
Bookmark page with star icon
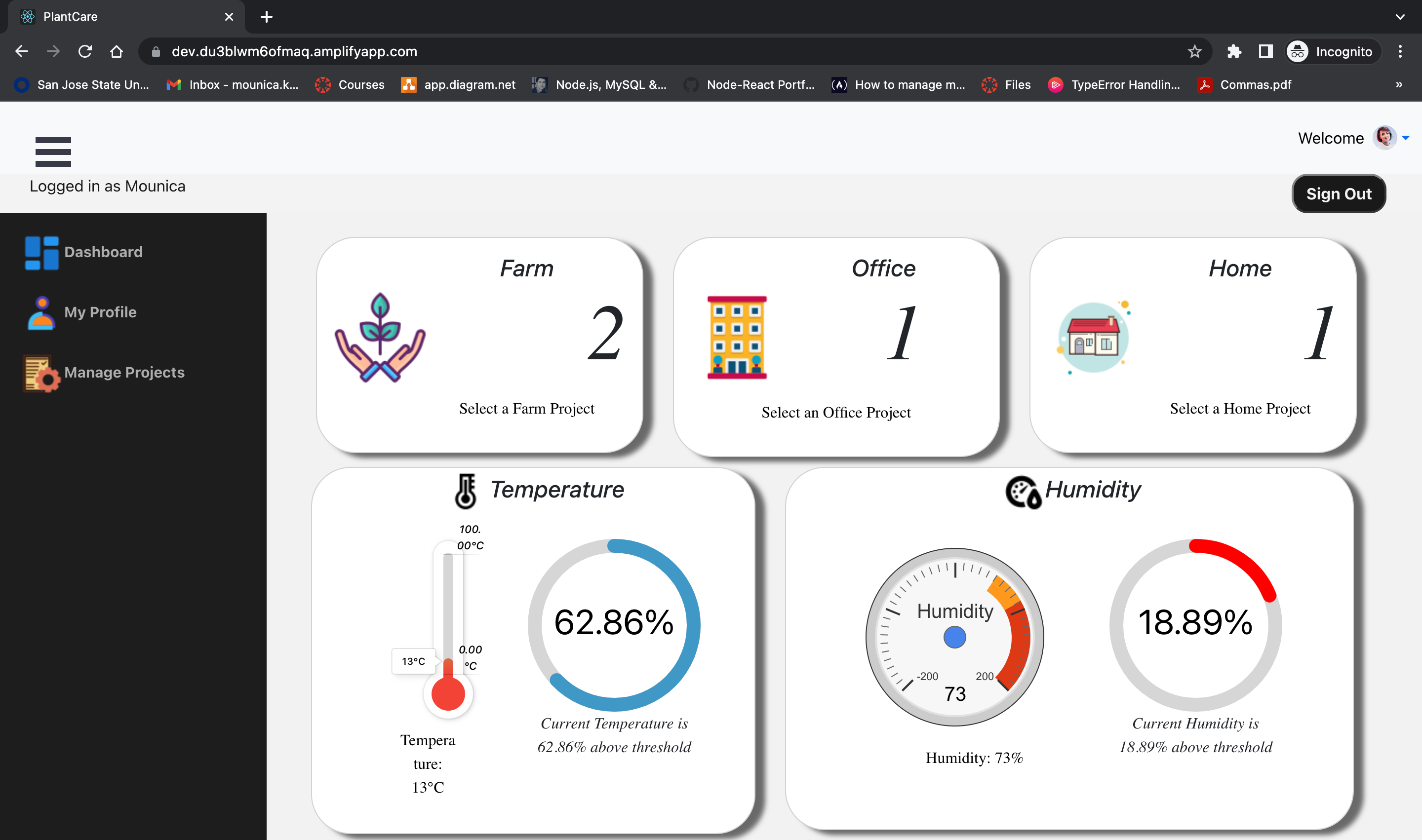1194,51
